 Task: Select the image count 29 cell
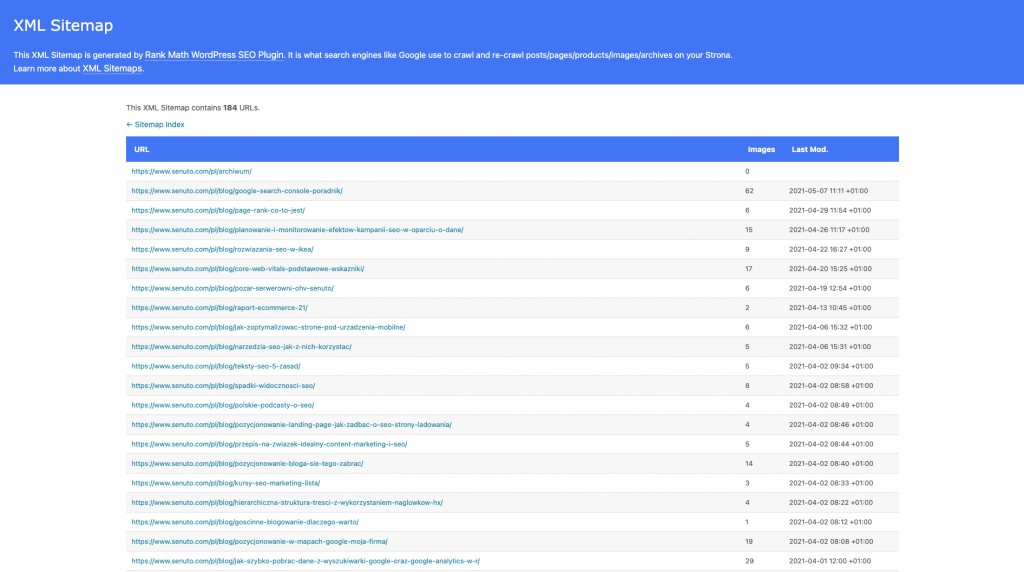(x=749, y=562)
